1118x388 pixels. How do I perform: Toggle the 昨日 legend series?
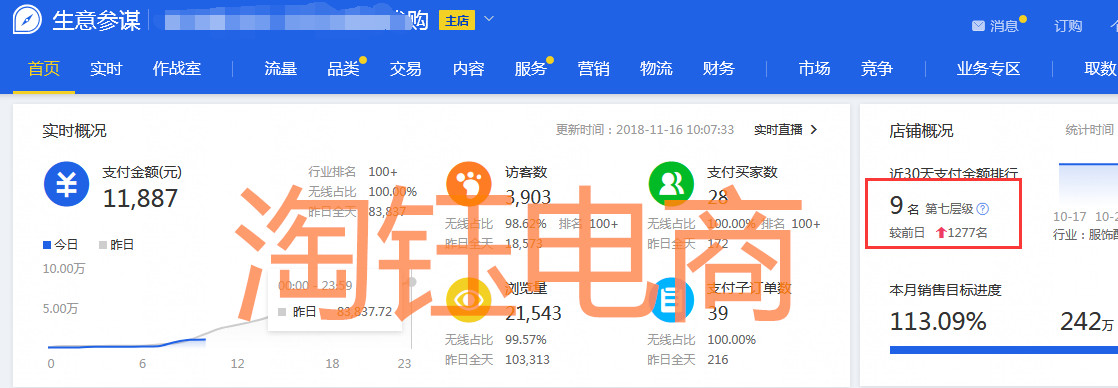[x=116, y=245]
